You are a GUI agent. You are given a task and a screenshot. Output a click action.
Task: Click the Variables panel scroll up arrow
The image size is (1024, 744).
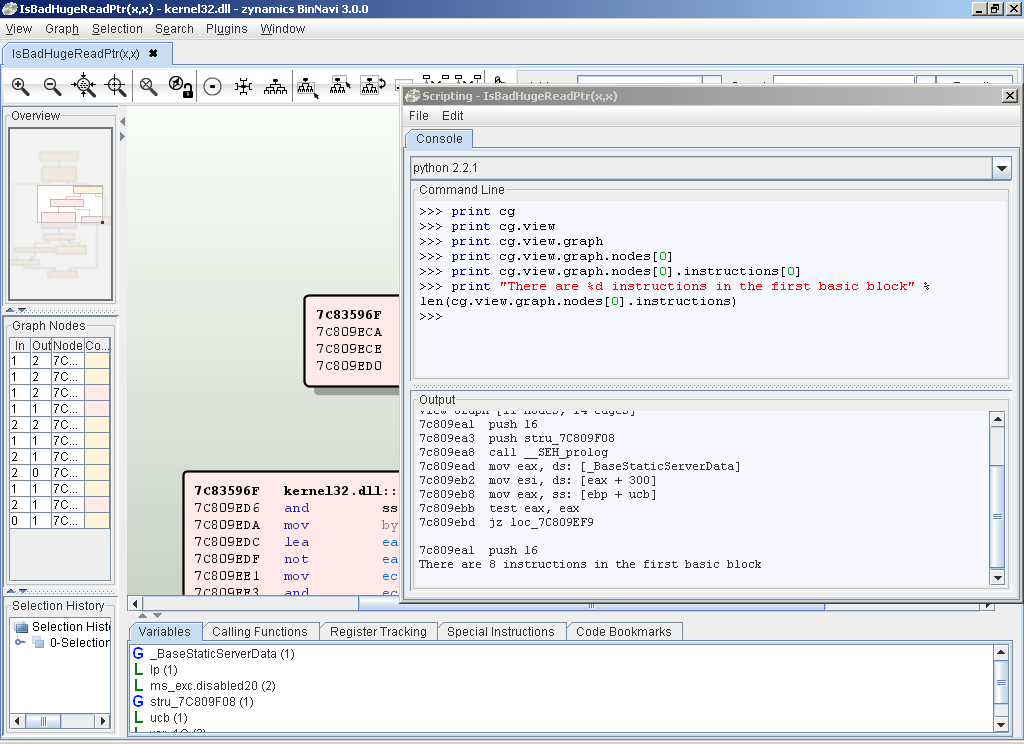[1001, 652]
